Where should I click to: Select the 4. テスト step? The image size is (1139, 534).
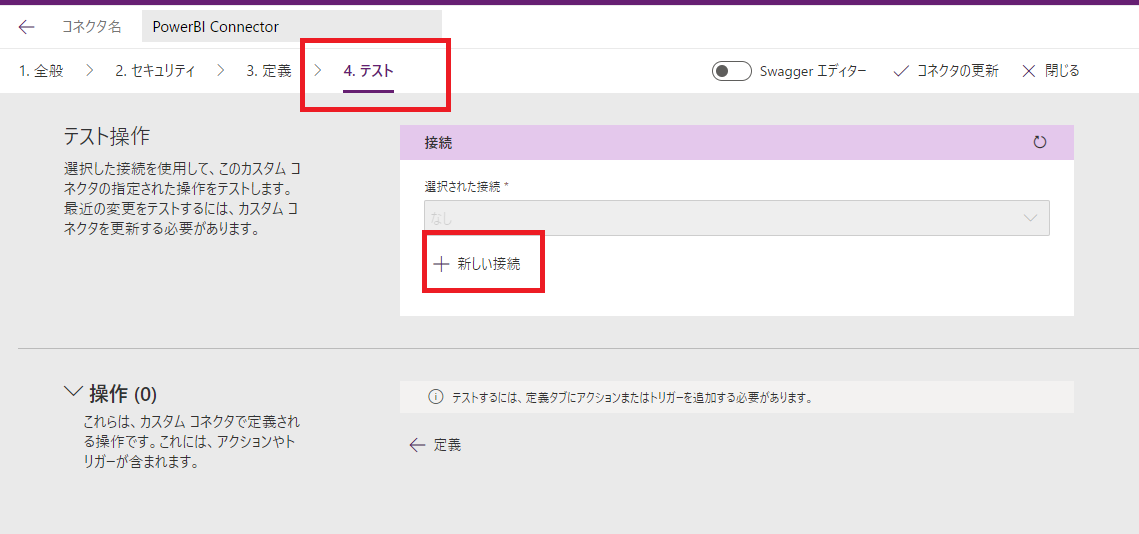tap(368, 71)
